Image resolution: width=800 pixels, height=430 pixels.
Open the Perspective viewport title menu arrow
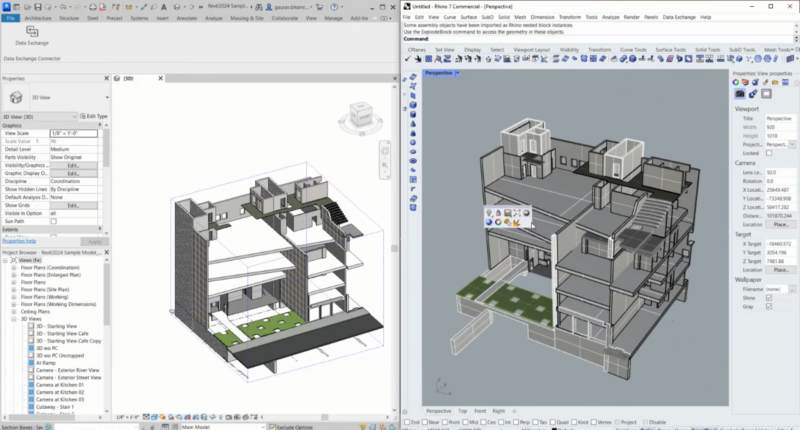click(x=457, y=73)
